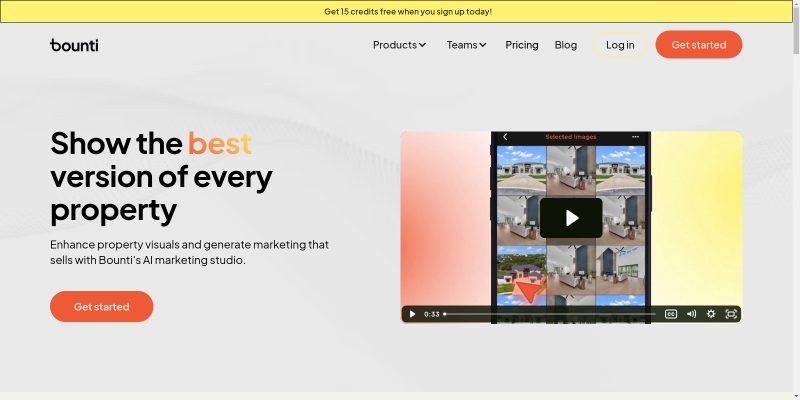Open three-dots menu in Selected Images header
The width and height of the screenshot is (800, 400).
click(635, 137)
